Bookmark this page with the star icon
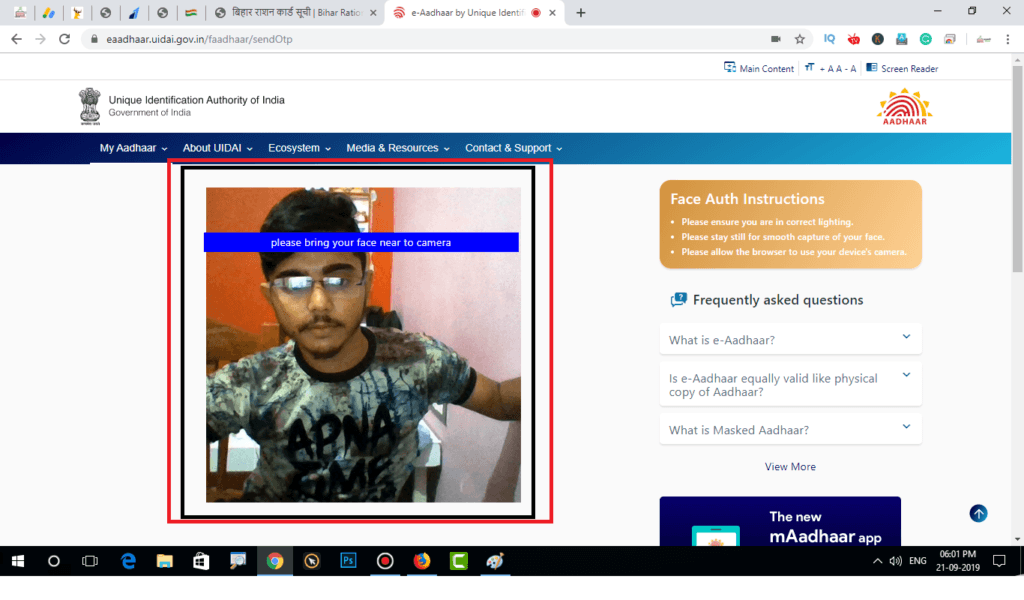The image size is (1024, 600). click(799, 39)
